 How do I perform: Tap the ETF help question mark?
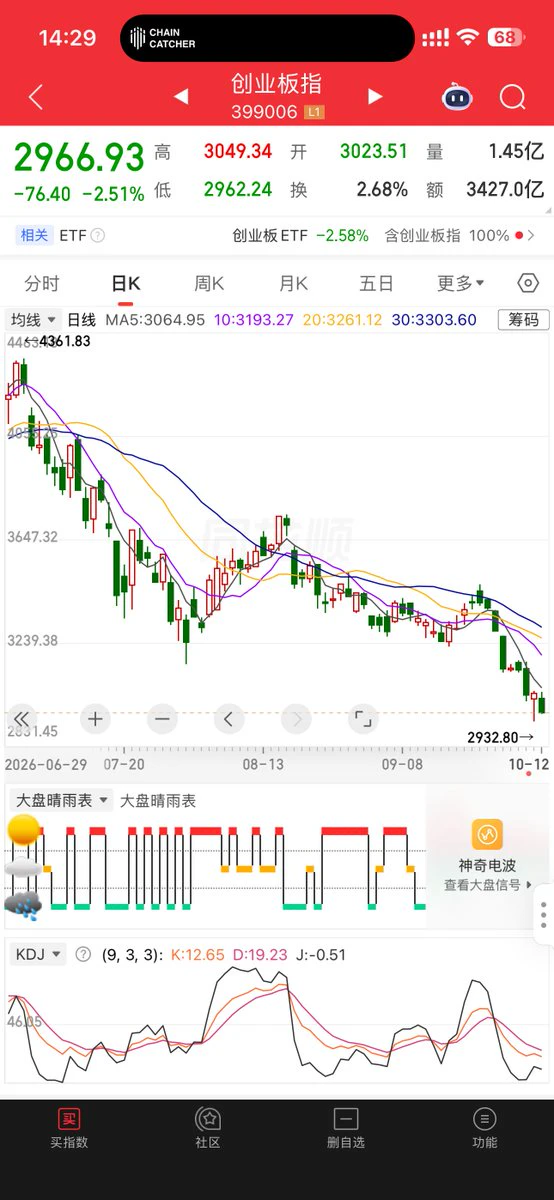(x=98, y=236)
